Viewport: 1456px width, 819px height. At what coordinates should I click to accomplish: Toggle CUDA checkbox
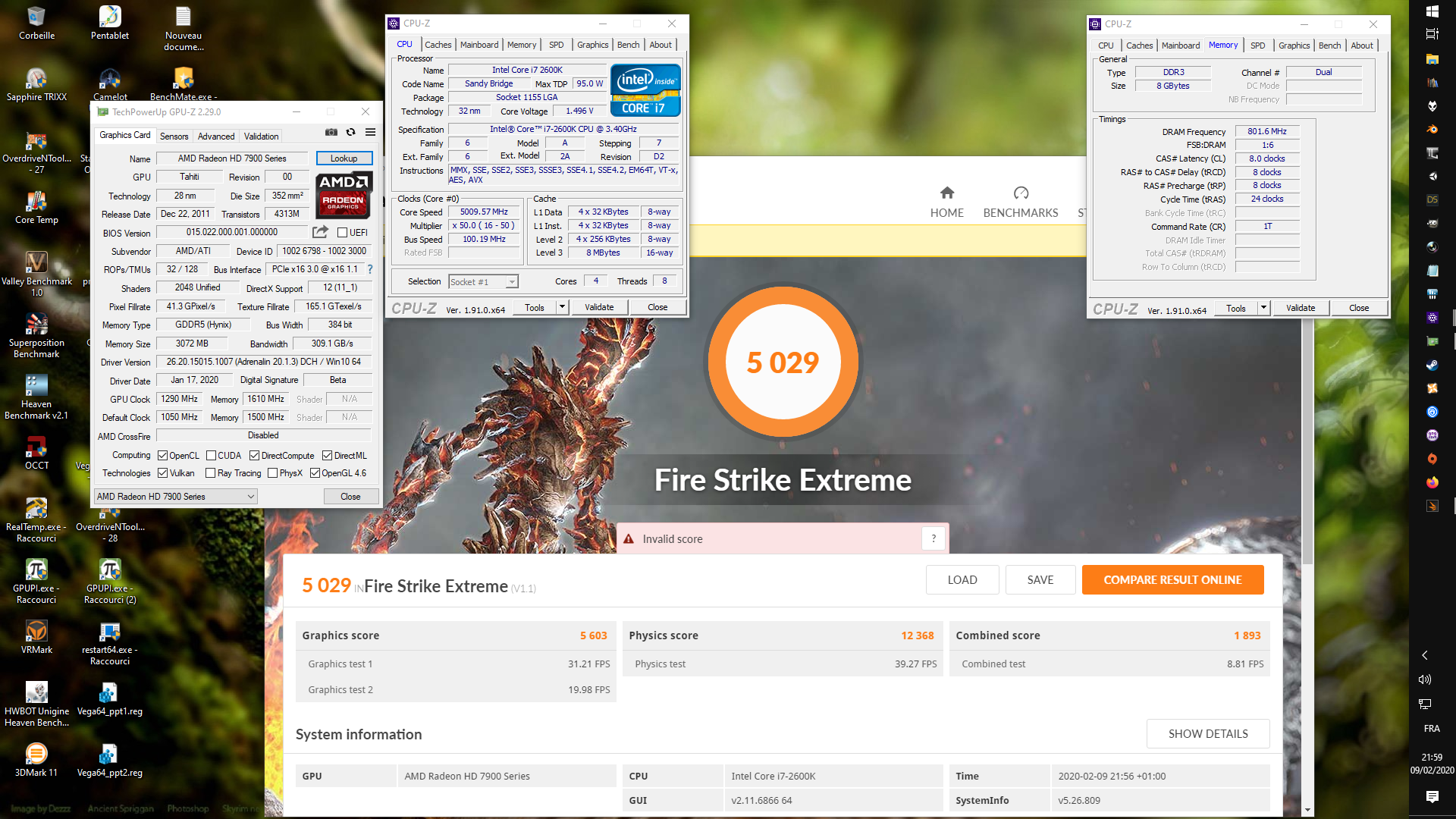(211, 456)
